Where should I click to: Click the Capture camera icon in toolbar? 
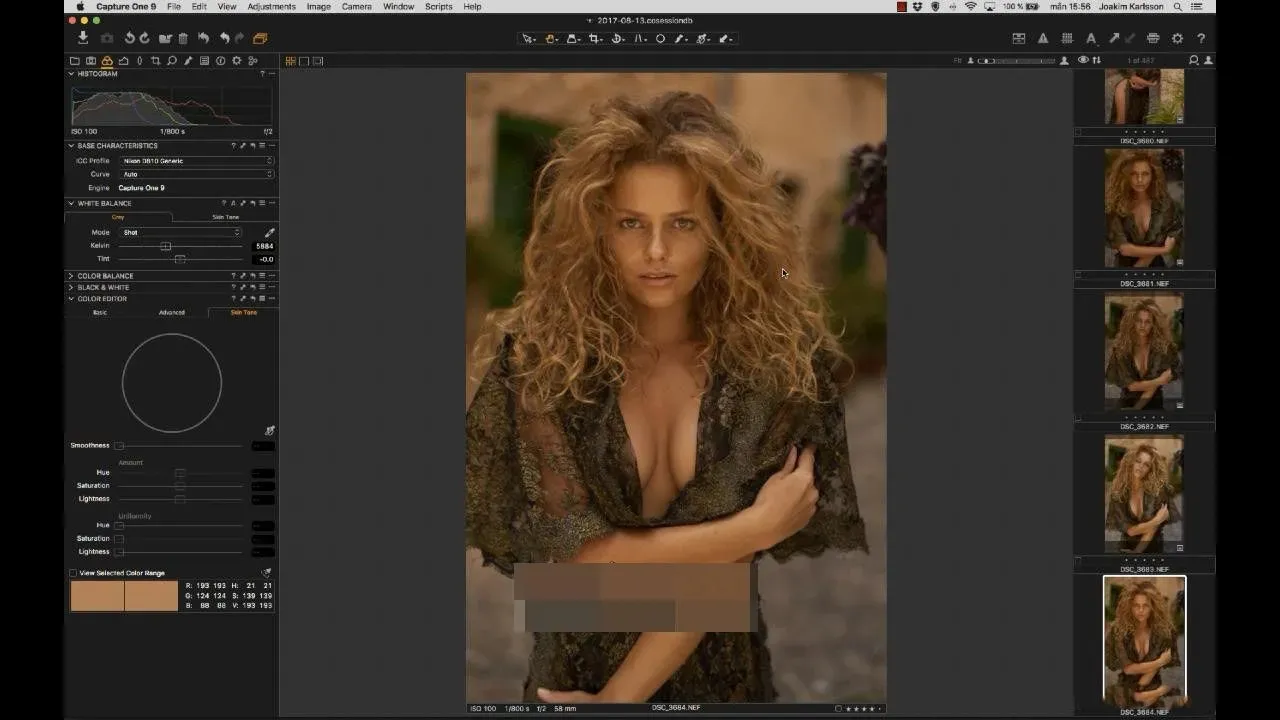coord(107,38)
